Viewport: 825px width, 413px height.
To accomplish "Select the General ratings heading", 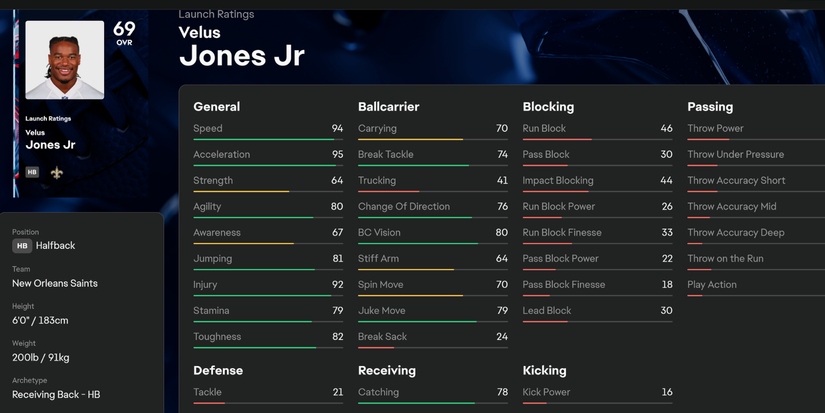I will click(217, 106).
